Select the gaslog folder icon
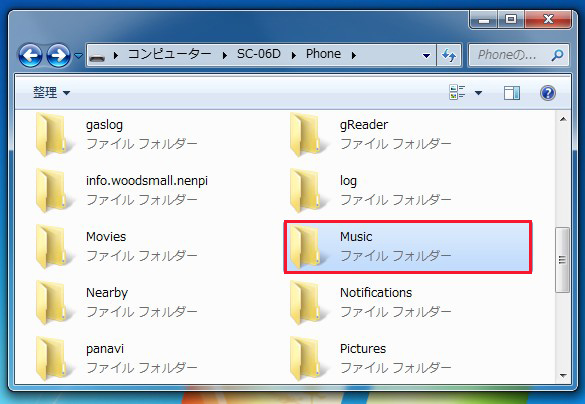The height and width of the screenshot is (404, 585). 53,134
